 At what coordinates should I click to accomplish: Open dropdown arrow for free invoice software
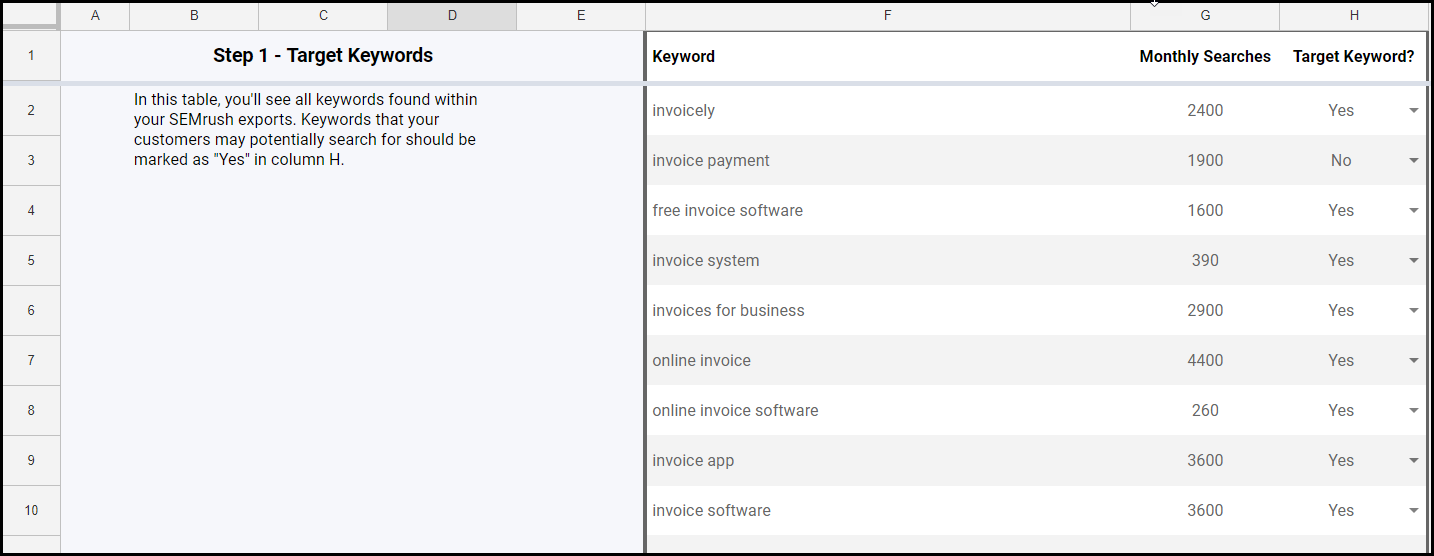click(1413, 211)
